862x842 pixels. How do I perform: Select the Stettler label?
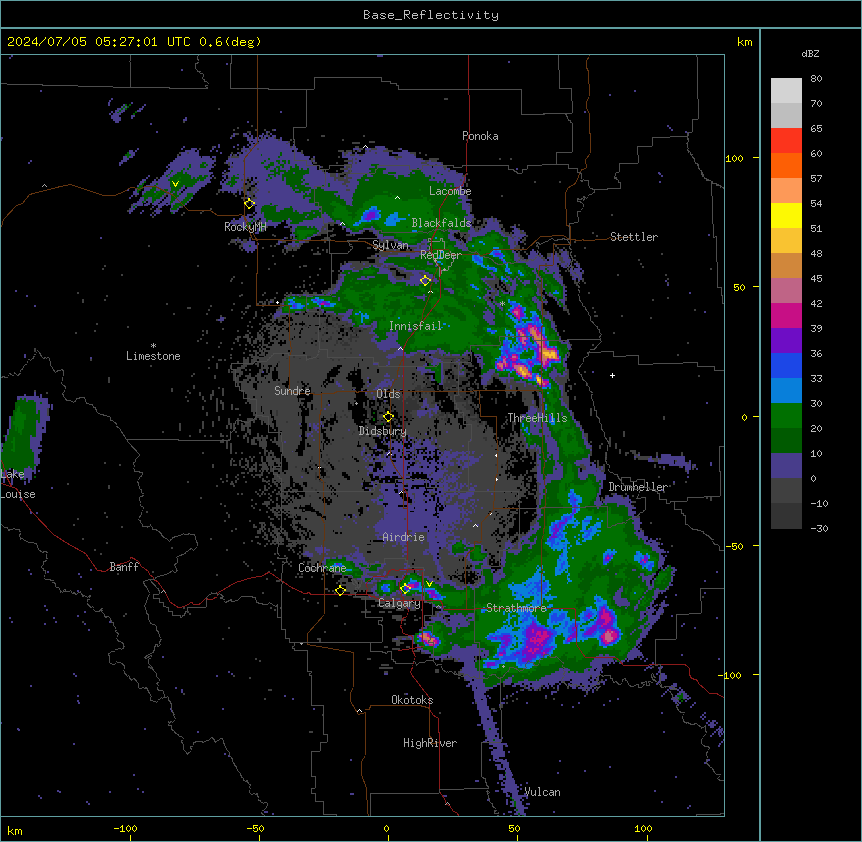coord(634,237)
